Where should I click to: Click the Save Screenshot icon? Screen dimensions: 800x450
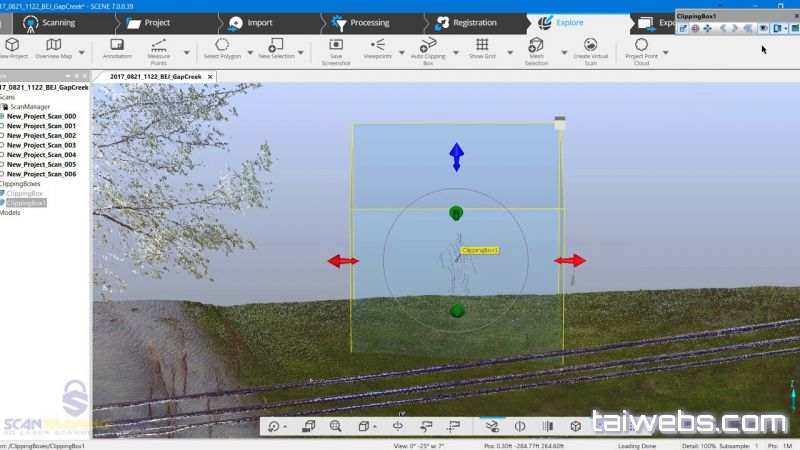pyautogui.click(x=336, y=45)
